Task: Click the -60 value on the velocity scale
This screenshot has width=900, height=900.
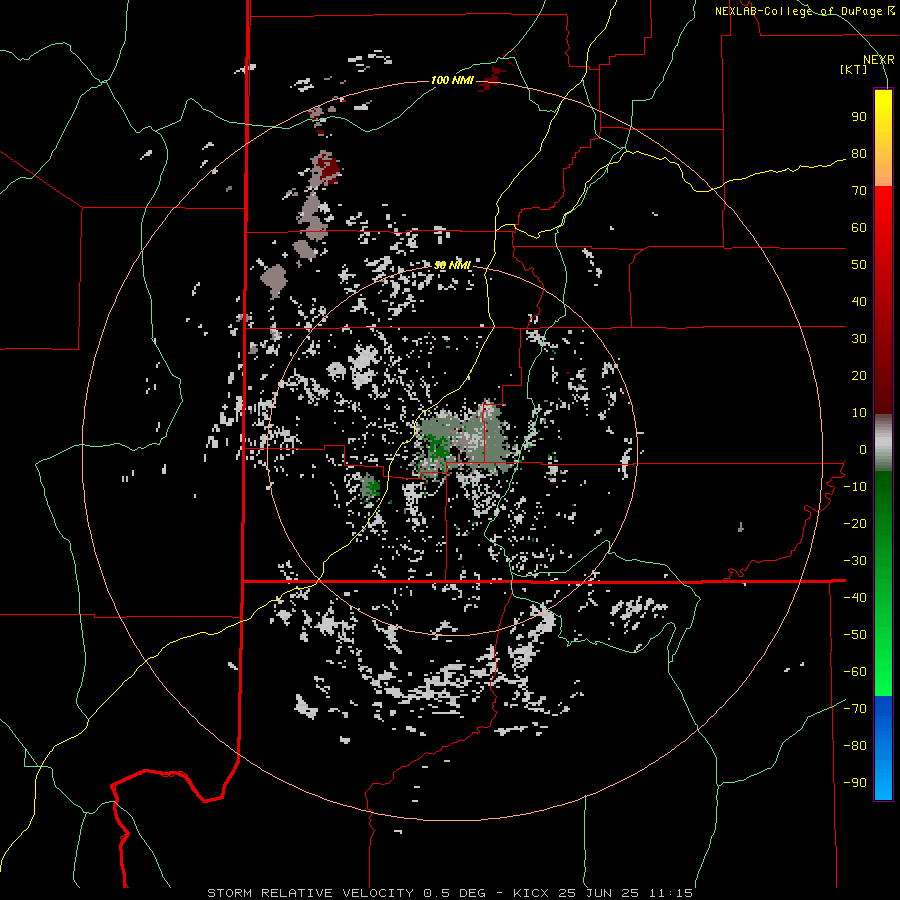Action: [x=855, y=672]
